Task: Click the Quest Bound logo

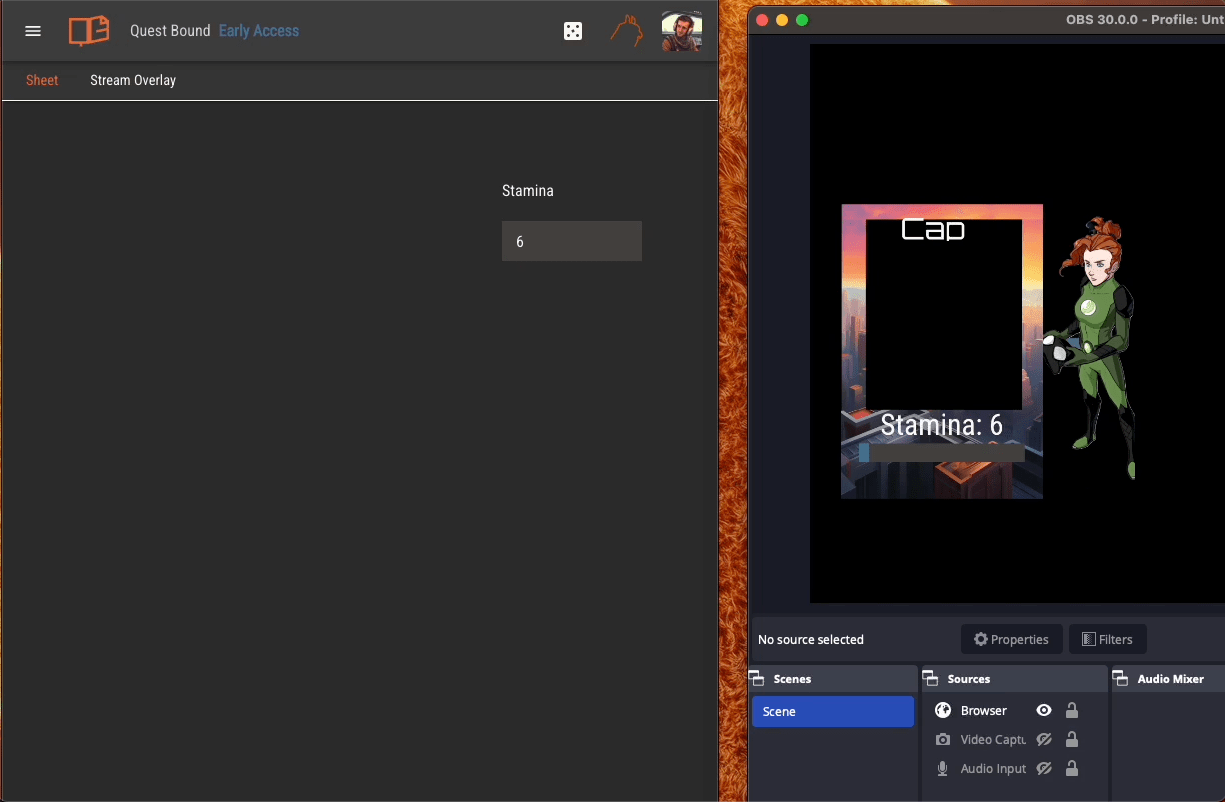Action: (88, 30)
